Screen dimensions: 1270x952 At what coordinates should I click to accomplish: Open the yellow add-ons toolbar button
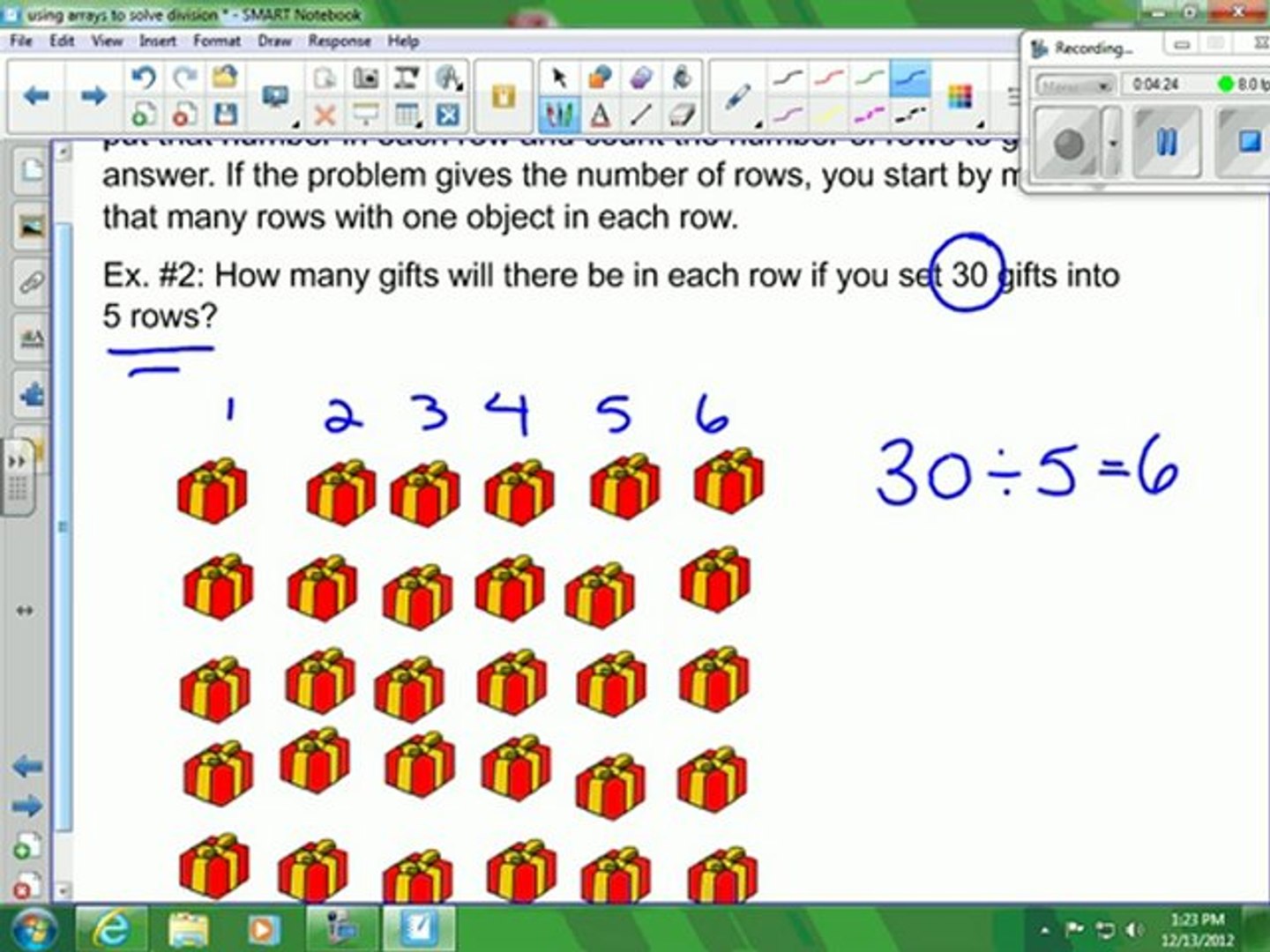click(x=503, y=96)
